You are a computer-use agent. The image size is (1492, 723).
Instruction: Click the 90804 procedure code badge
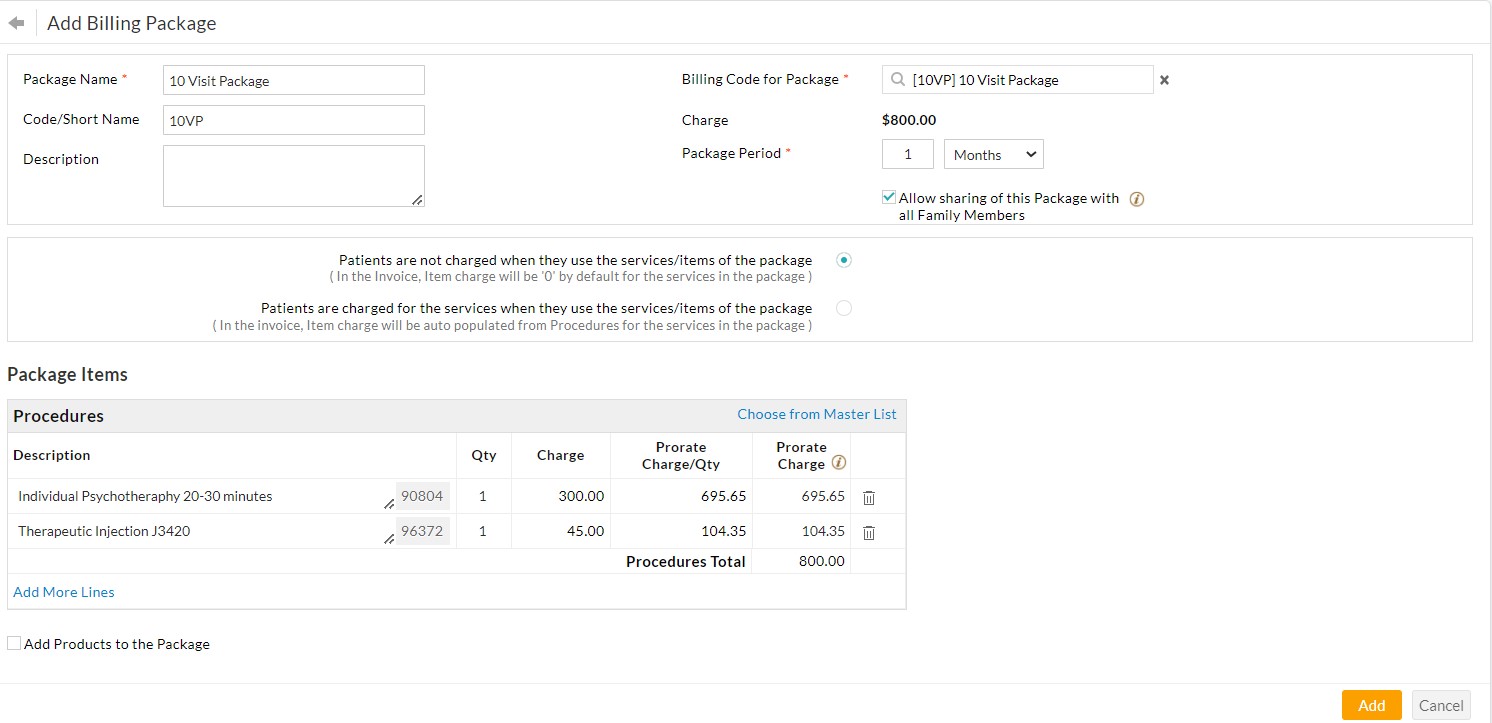422,496
